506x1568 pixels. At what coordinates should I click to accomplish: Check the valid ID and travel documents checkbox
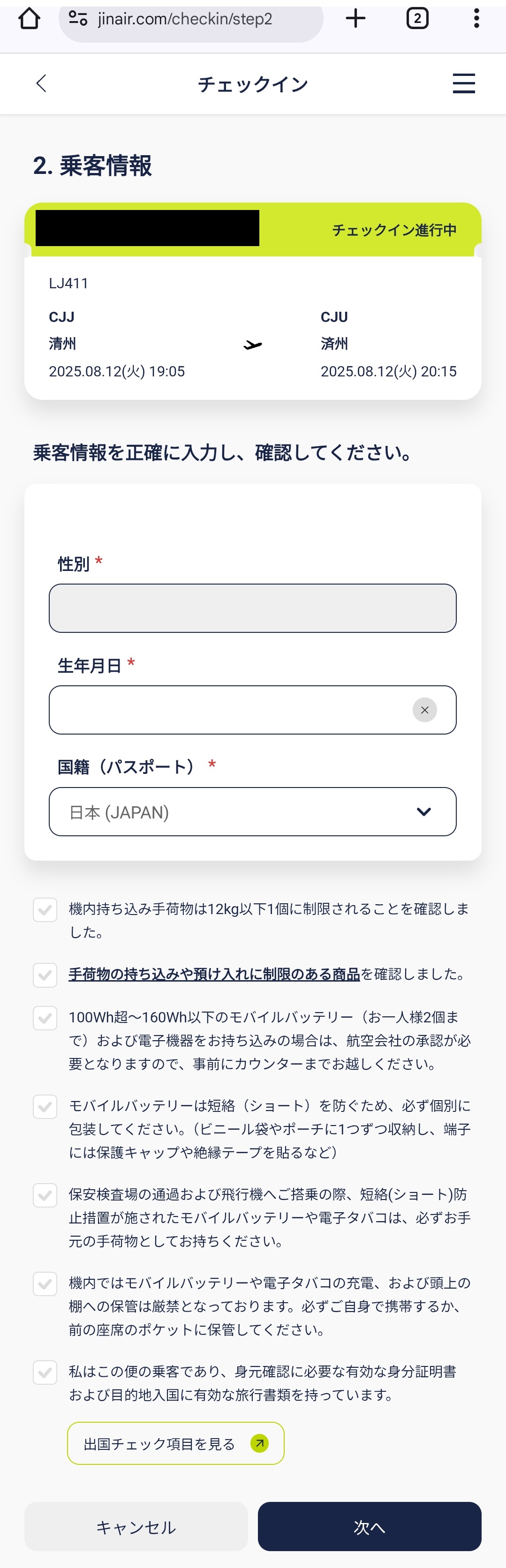pos(45,1372)
